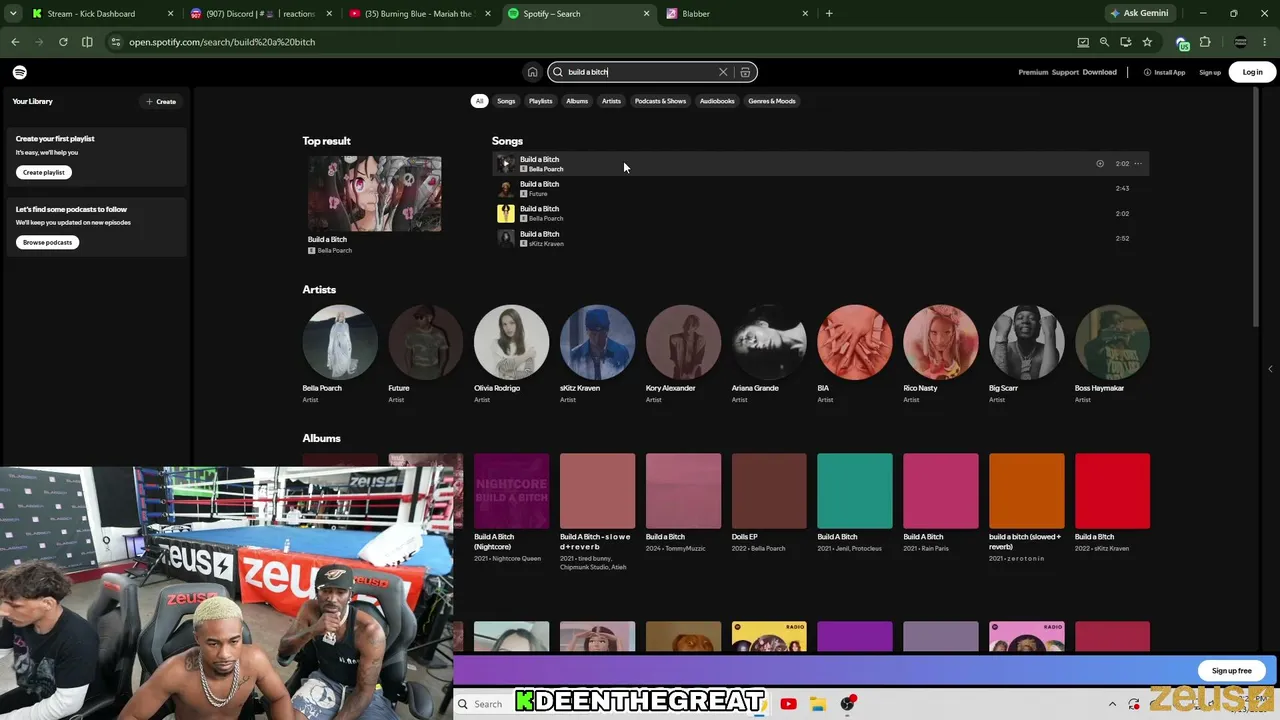The image size is (1280, 720).
Task: Filter search results by Audiobooks
Action: [717, 101]
